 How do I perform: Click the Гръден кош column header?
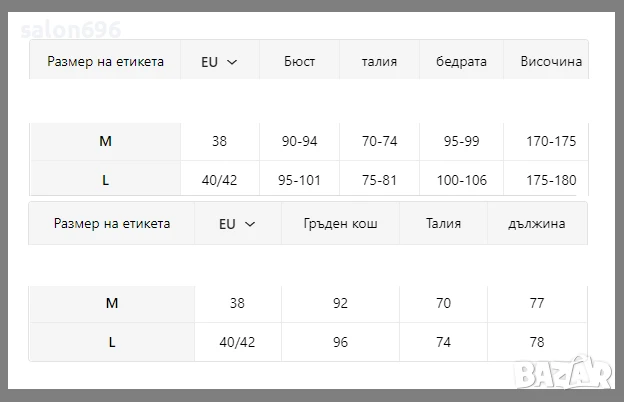(340, 224)
